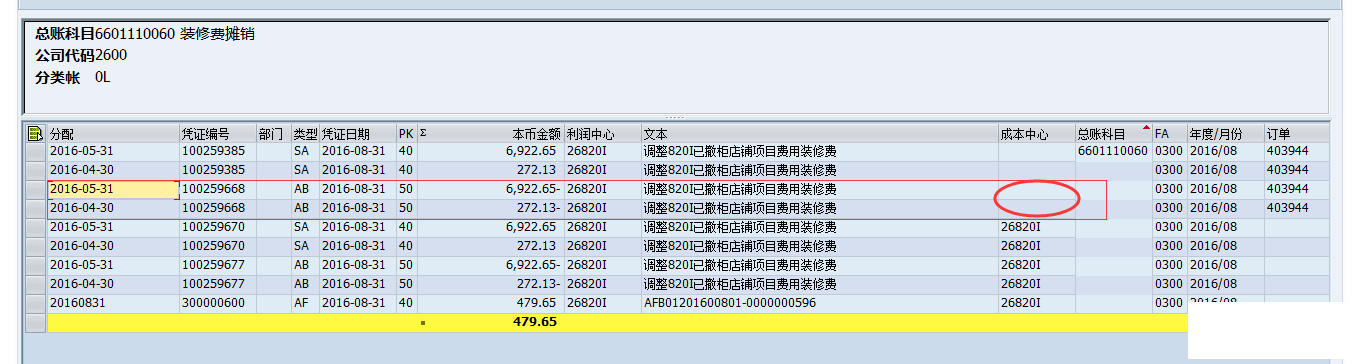Click amount 272.13- in the 100259677 row
The image size is (1360, 364).
539,284
